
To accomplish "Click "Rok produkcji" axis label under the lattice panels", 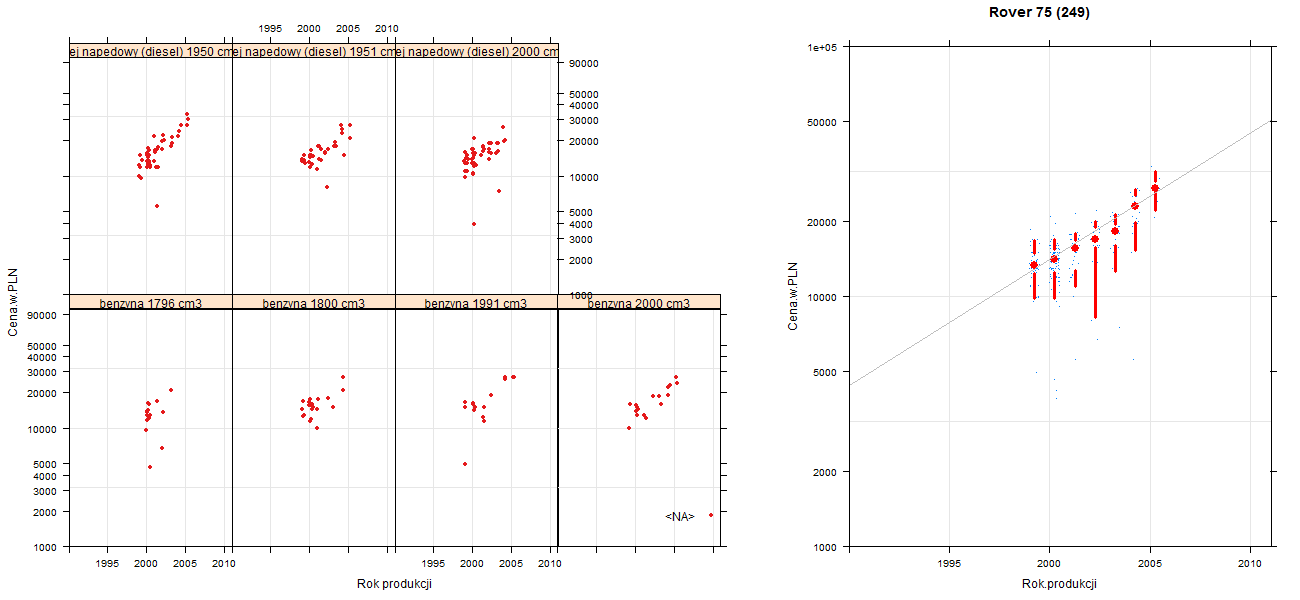I will [394, 584].
